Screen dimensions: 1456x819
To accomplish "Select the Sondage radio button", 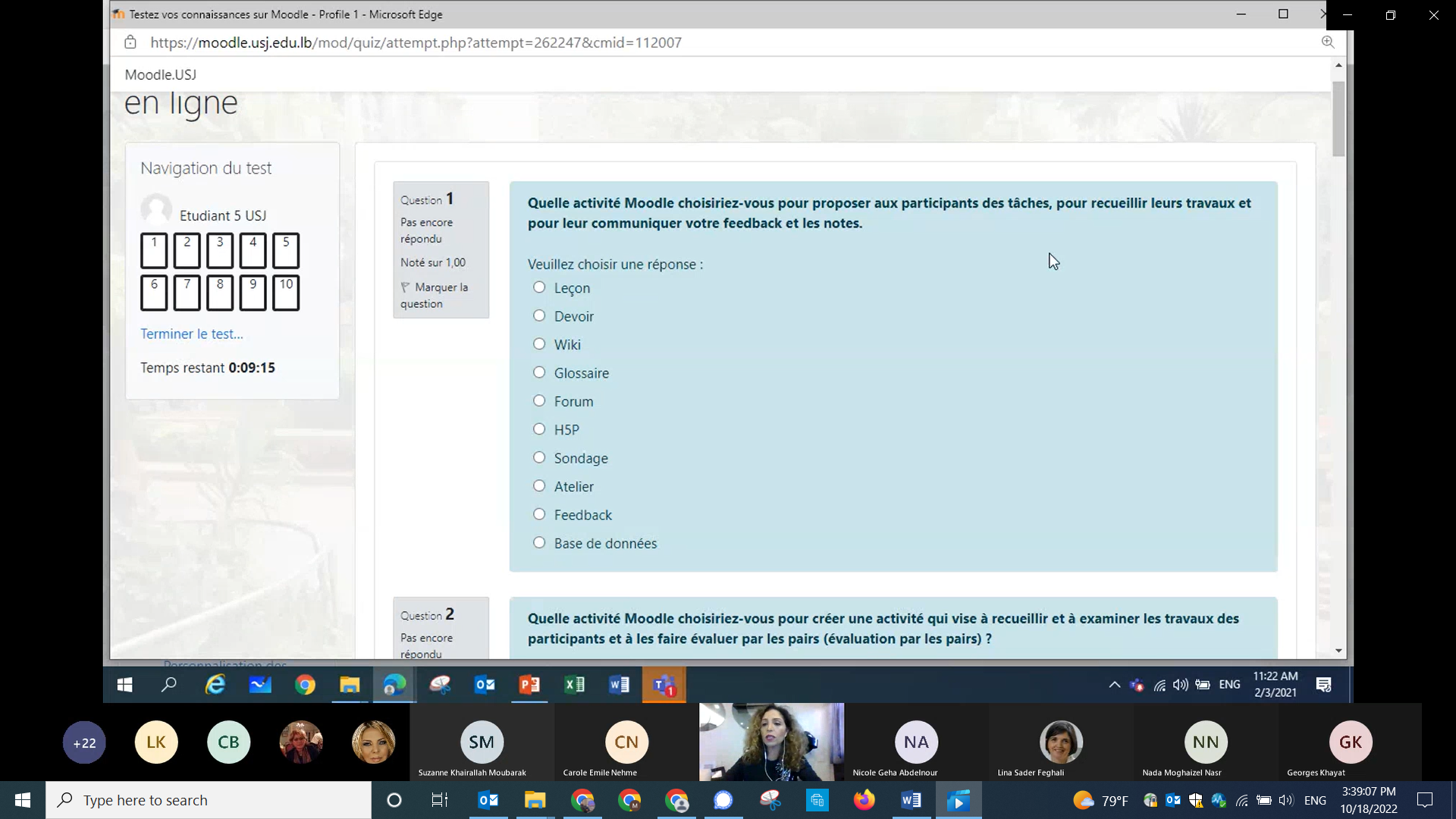I will click(x=539, y=457).
